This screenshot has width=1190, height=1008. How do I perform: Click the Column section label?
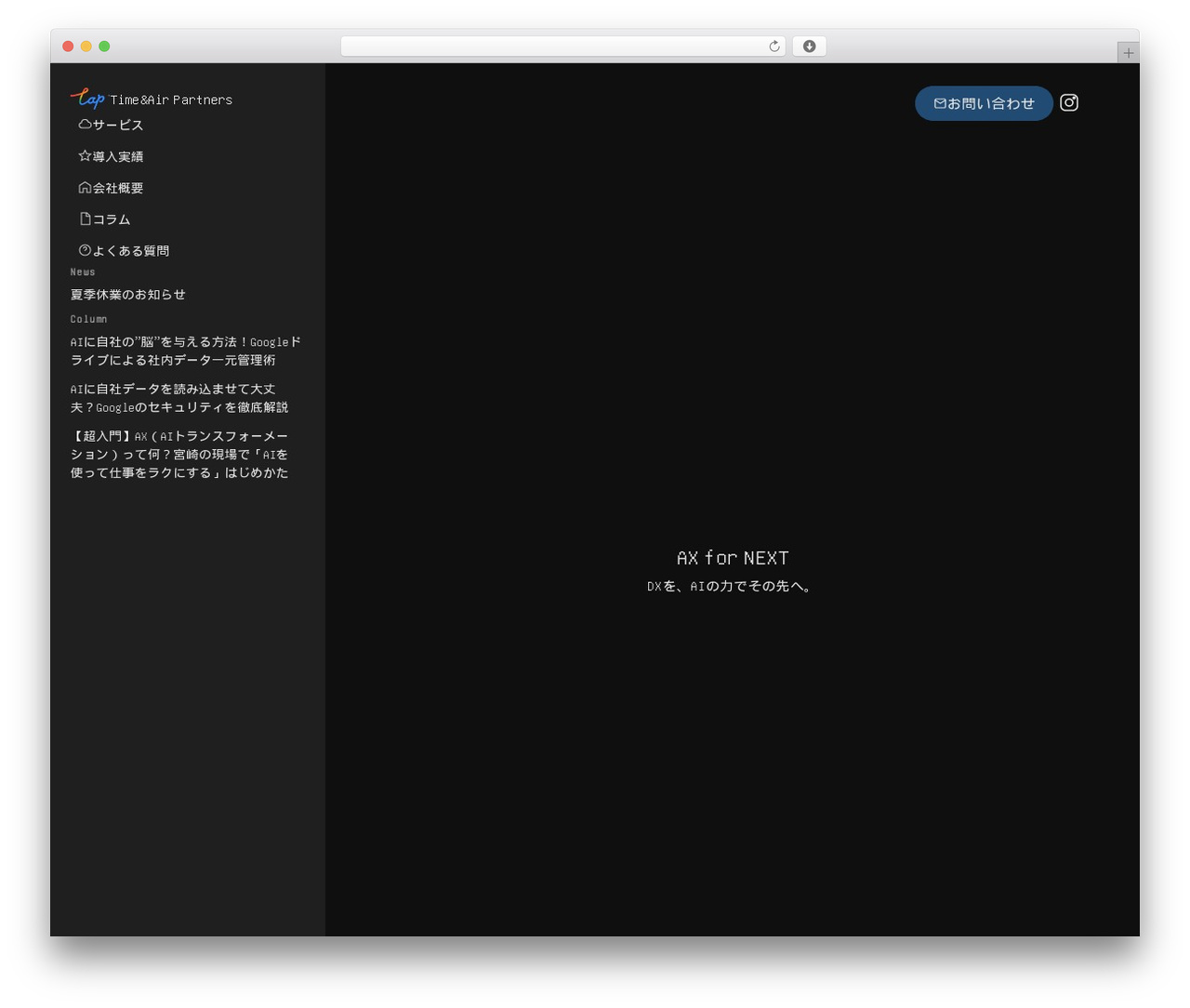click(x=89, y=319)
